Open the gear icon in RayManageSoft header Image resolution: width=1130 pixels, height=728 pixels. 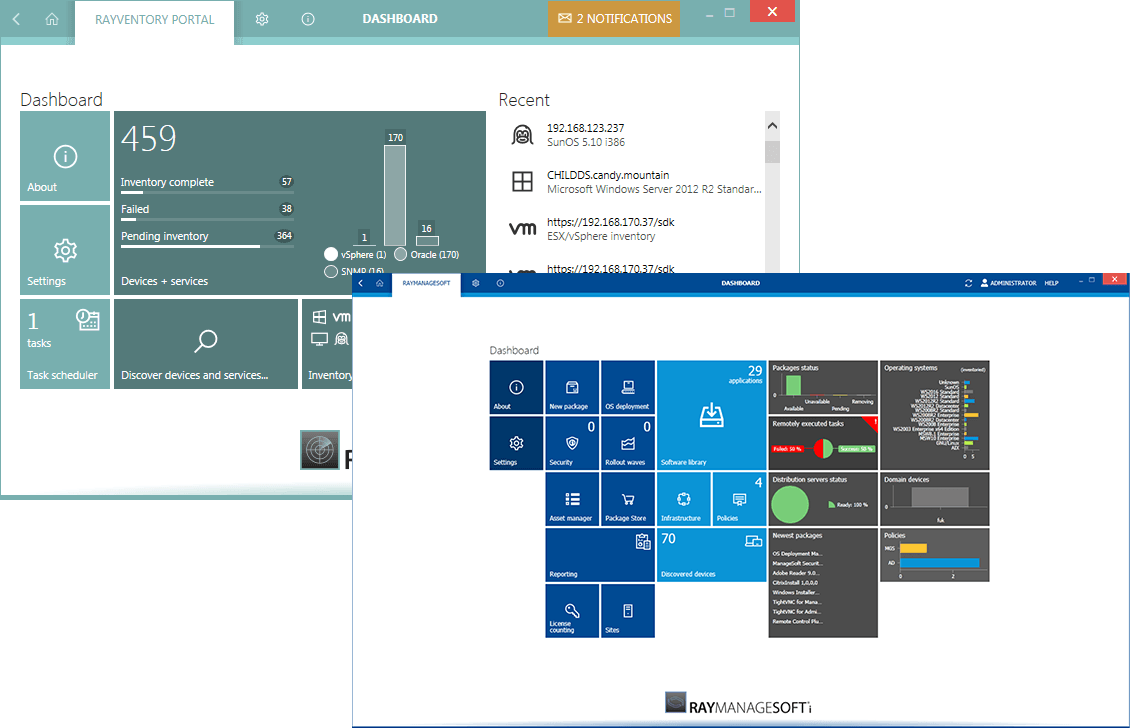476,283
